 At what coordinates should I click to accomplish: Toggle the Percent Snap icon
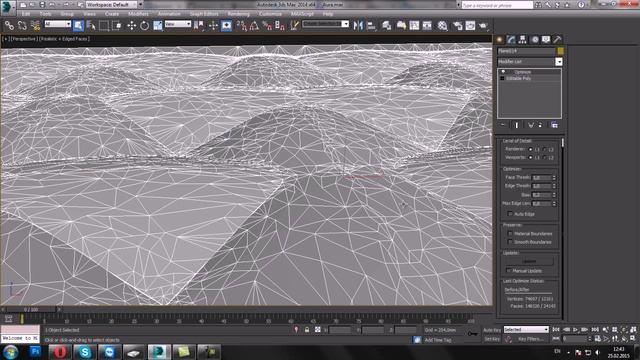click(x=267, y=26)
